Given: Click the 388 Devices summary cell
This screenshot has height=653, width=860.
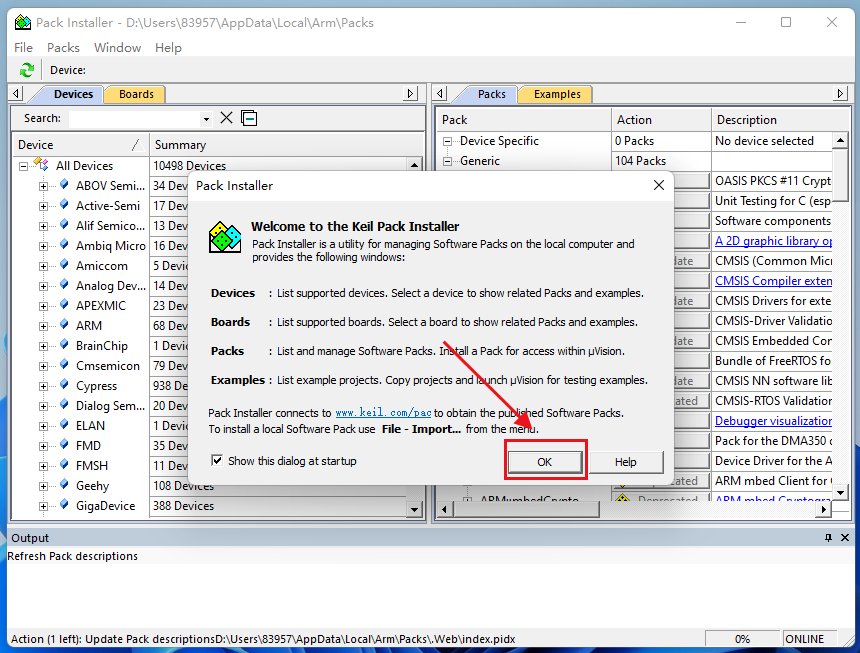Looking at the screenshot, I should [x=279, y=506].
